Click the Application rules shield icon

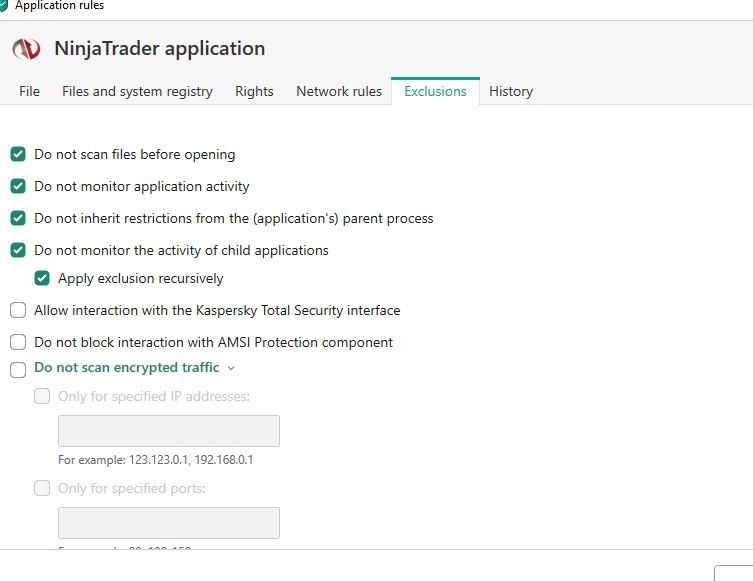pos(4,5)
